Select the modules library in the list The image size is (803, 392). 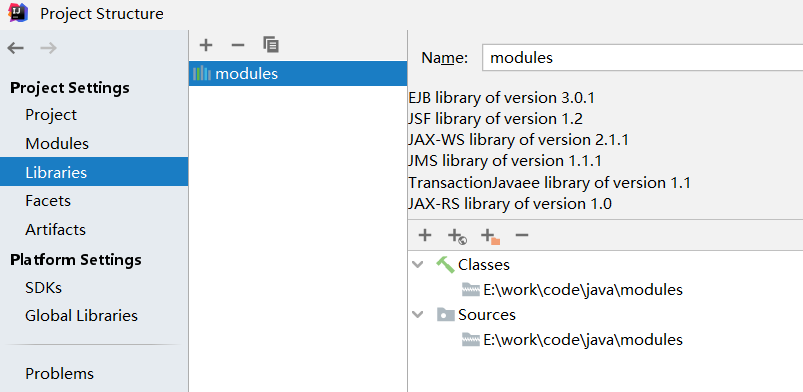click(x=298, y=74)
